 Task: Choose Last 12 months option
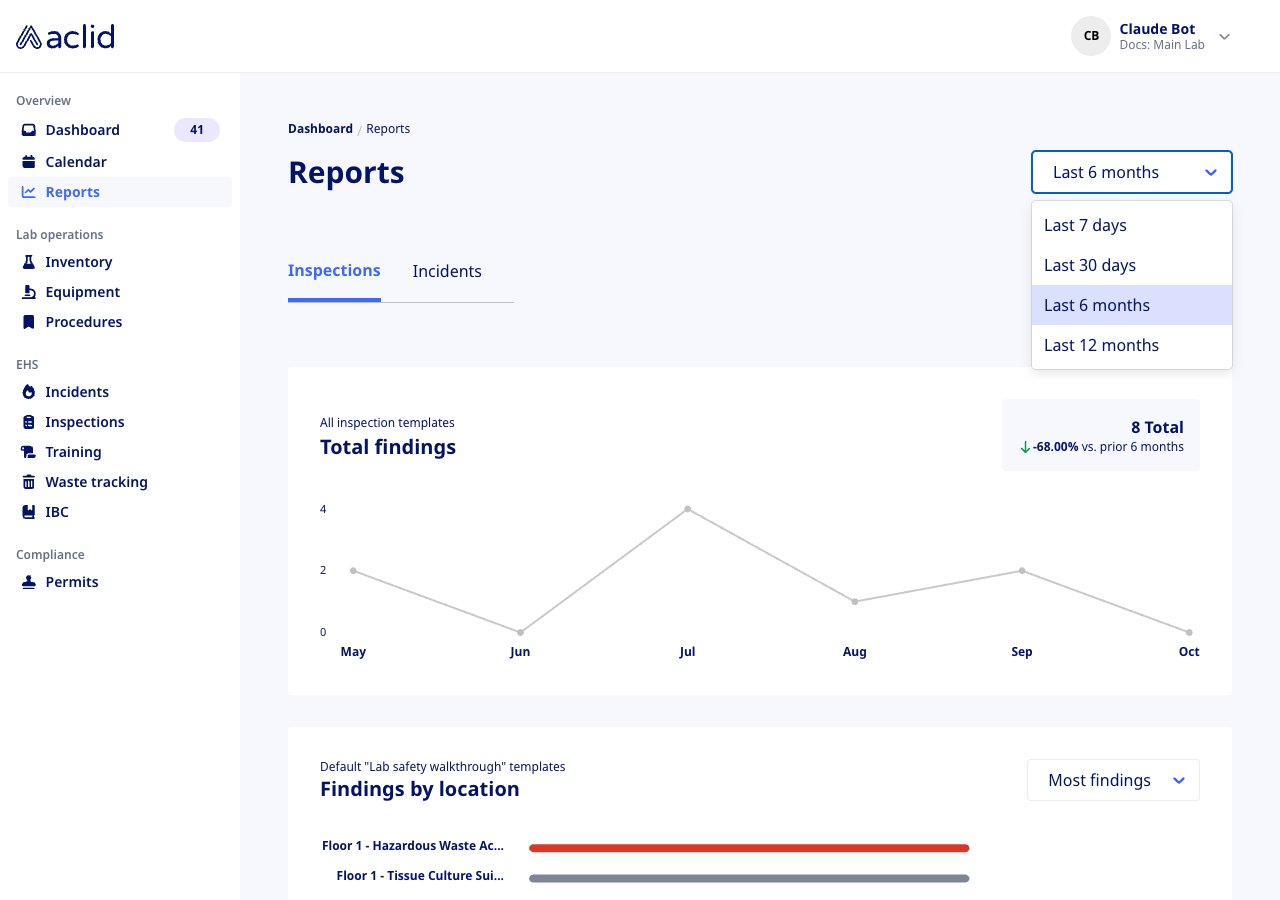coord(1132,345)
